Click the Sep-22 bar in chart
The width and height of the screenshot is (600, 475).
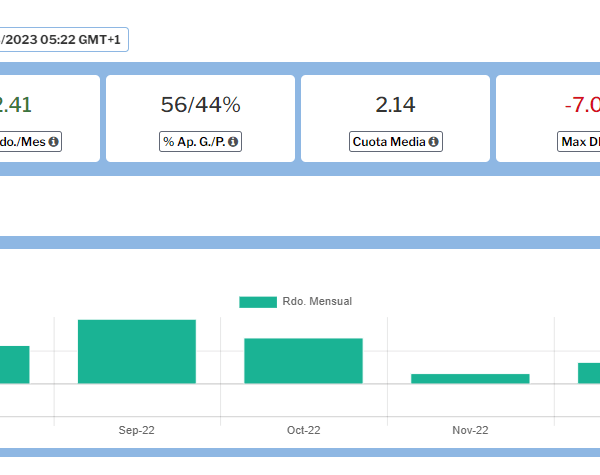pos(137,352)
